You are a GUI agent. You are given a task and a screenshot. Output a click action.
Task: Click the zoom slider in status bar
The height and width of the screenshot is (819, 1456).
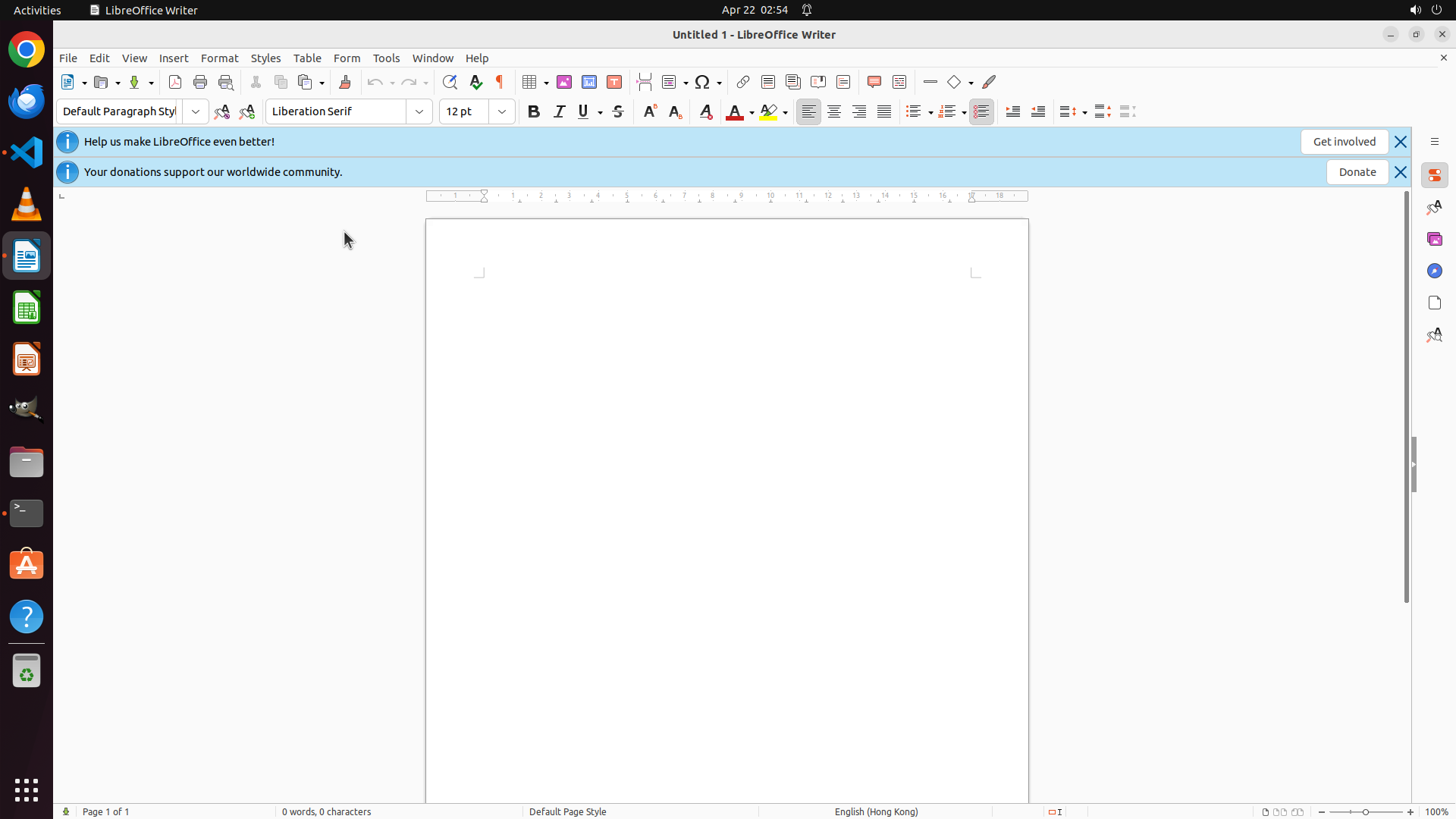pos(1366,811)
